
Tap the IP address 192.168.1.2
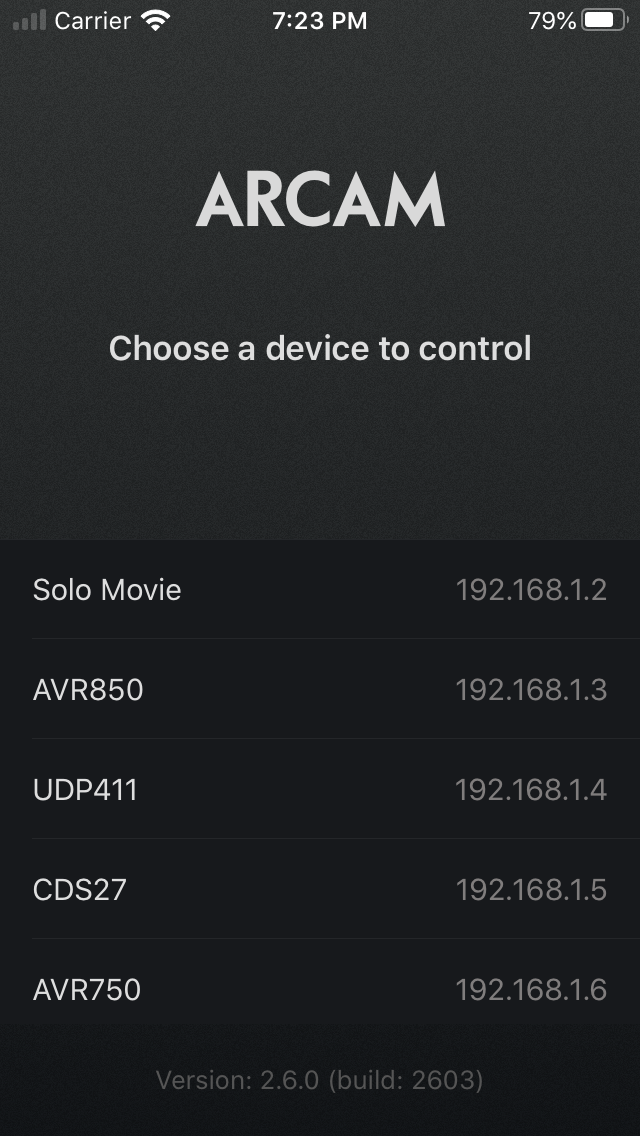tap(531, 590)
